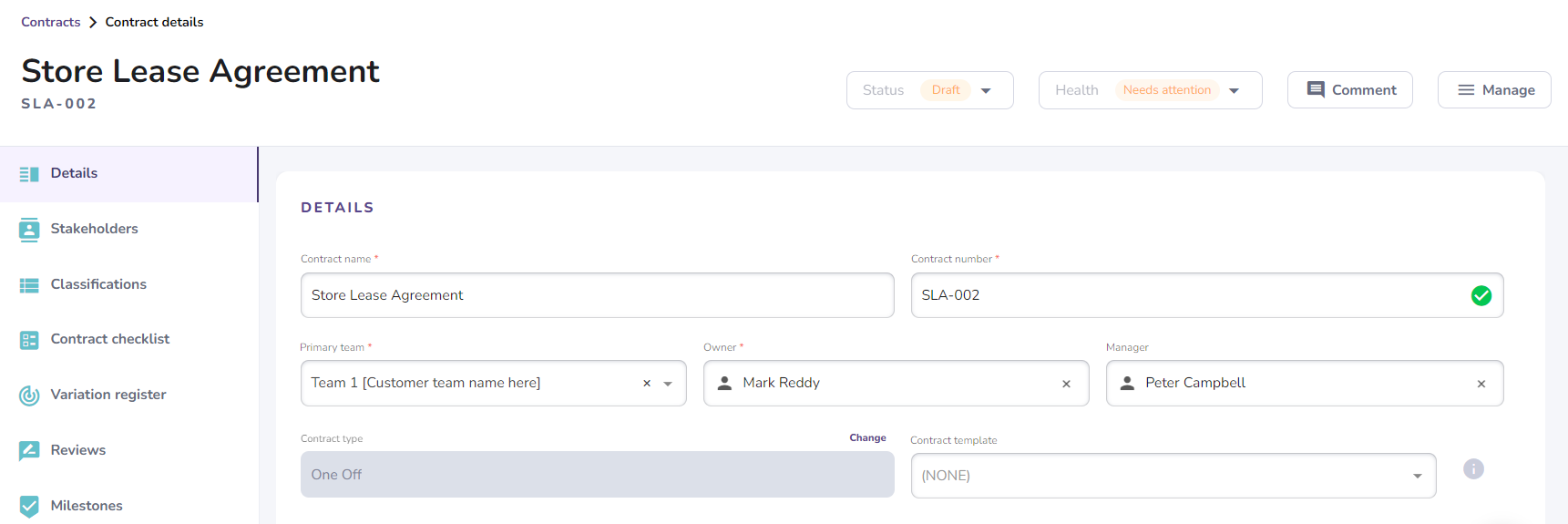Remove Peter Campbell as Manager

coord(1481,384)
